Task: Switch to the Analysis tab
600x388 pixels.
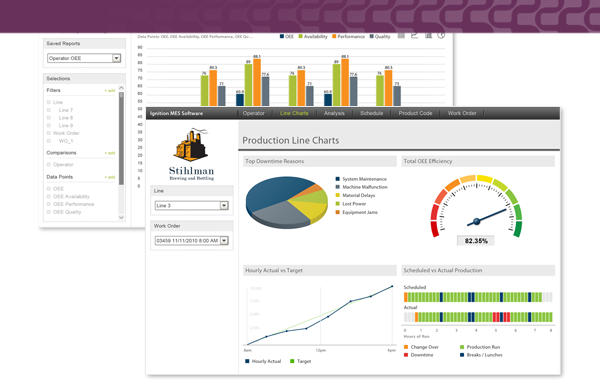Action: tap(334, 113)
